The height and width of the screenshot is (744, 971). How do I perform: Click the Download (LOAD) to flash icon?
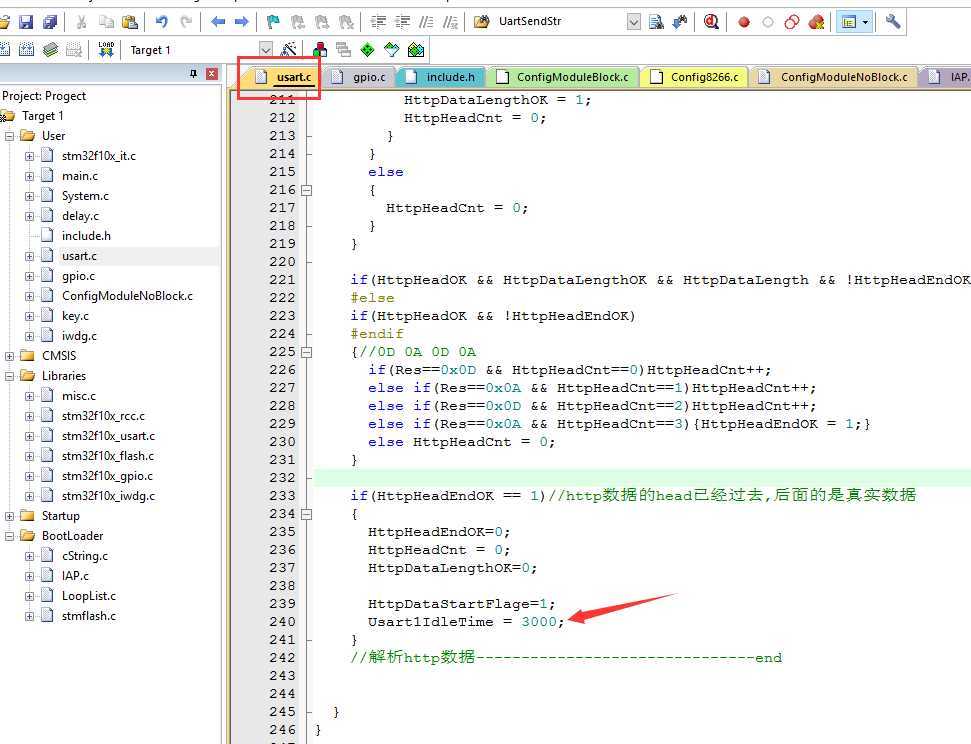tap(106, 49)
